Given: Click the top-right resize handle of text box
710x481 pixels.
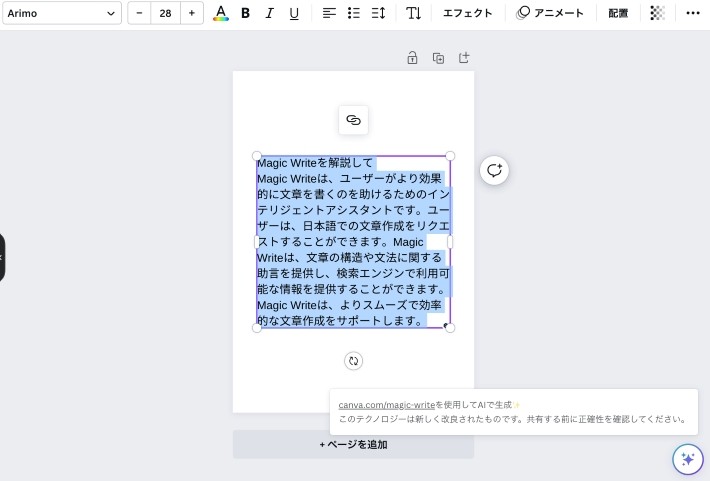Looking at the screenshot, I should click(x=450, y=156).
